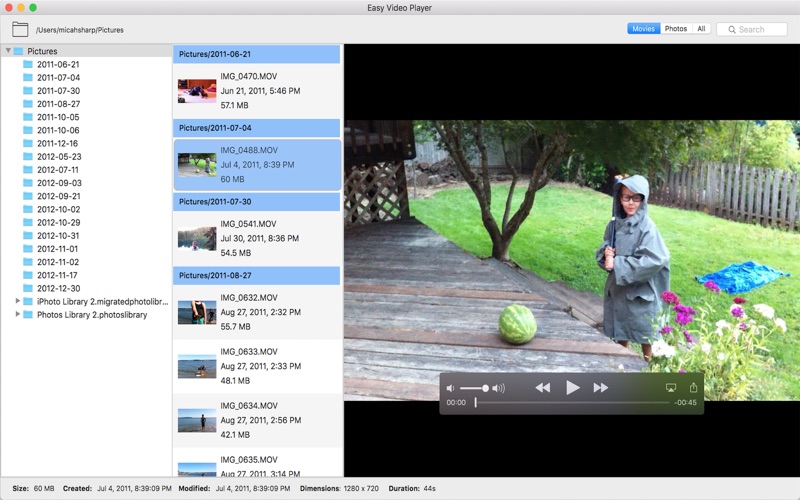The image size is (800, 500).
Task: Rewind the video
Action: (542, 388)
